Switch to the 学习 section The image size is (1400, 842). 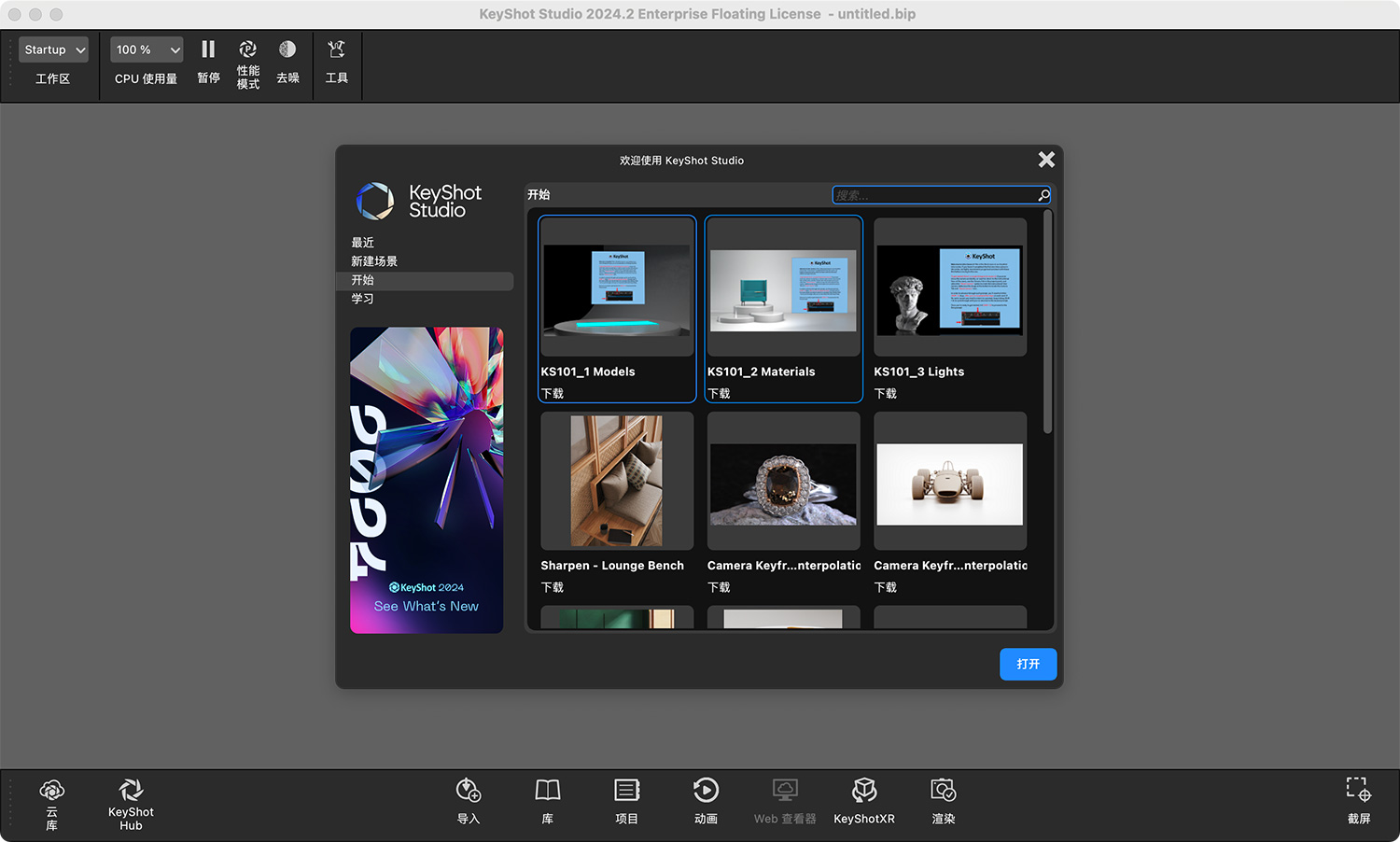click(363, 299)
